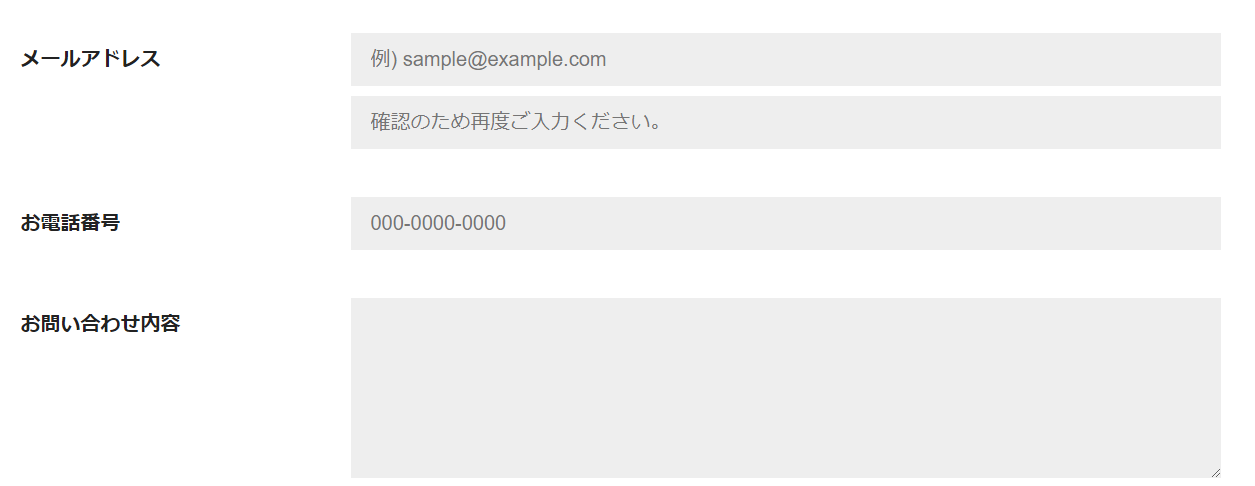Viewport: 1255px width, 486px height.
Task: Click the 000-0000-0000 placeholder text
Action: point(438,223)
